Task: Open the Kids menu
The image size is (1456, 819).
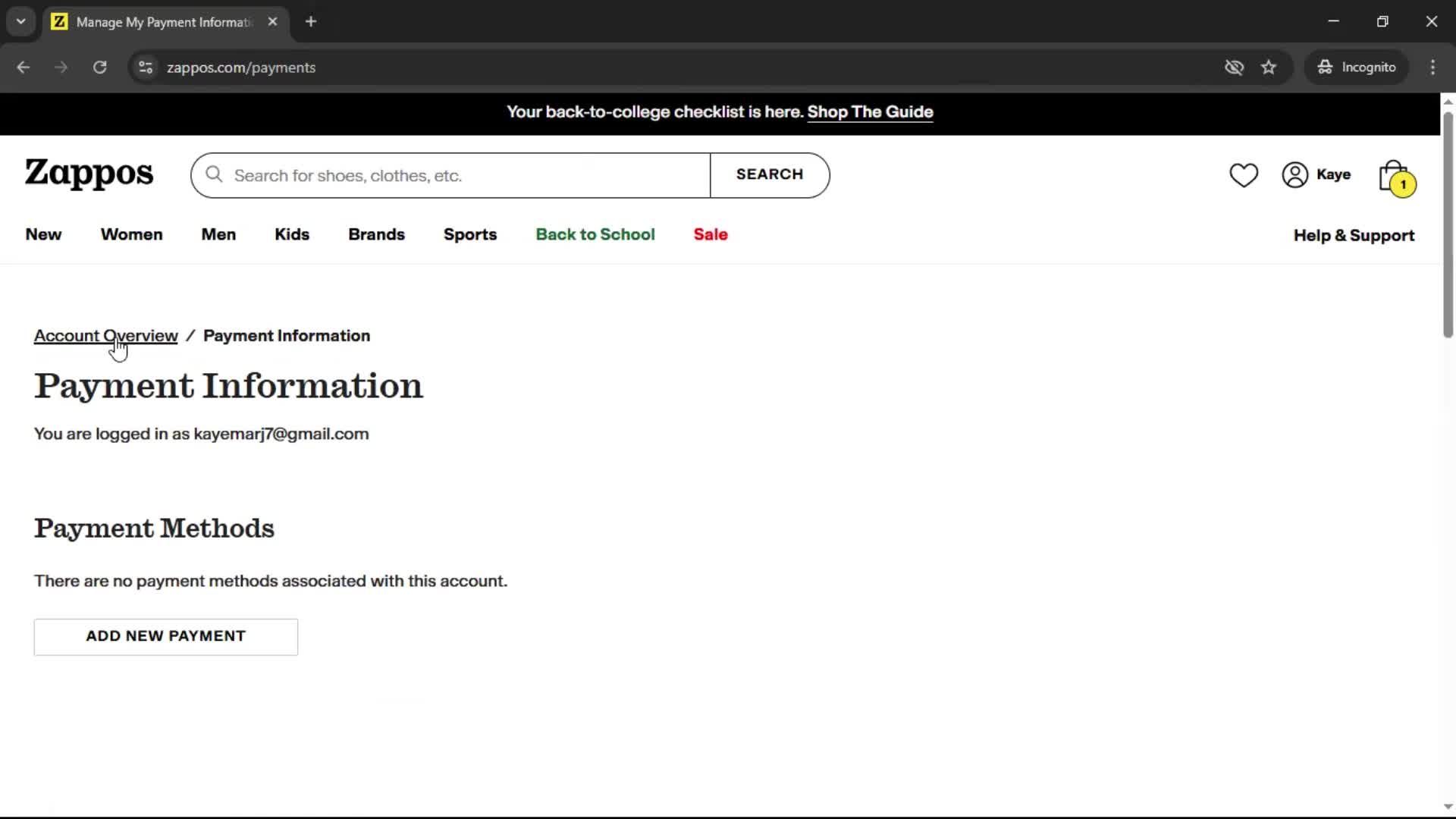Action: pos(292,235)
